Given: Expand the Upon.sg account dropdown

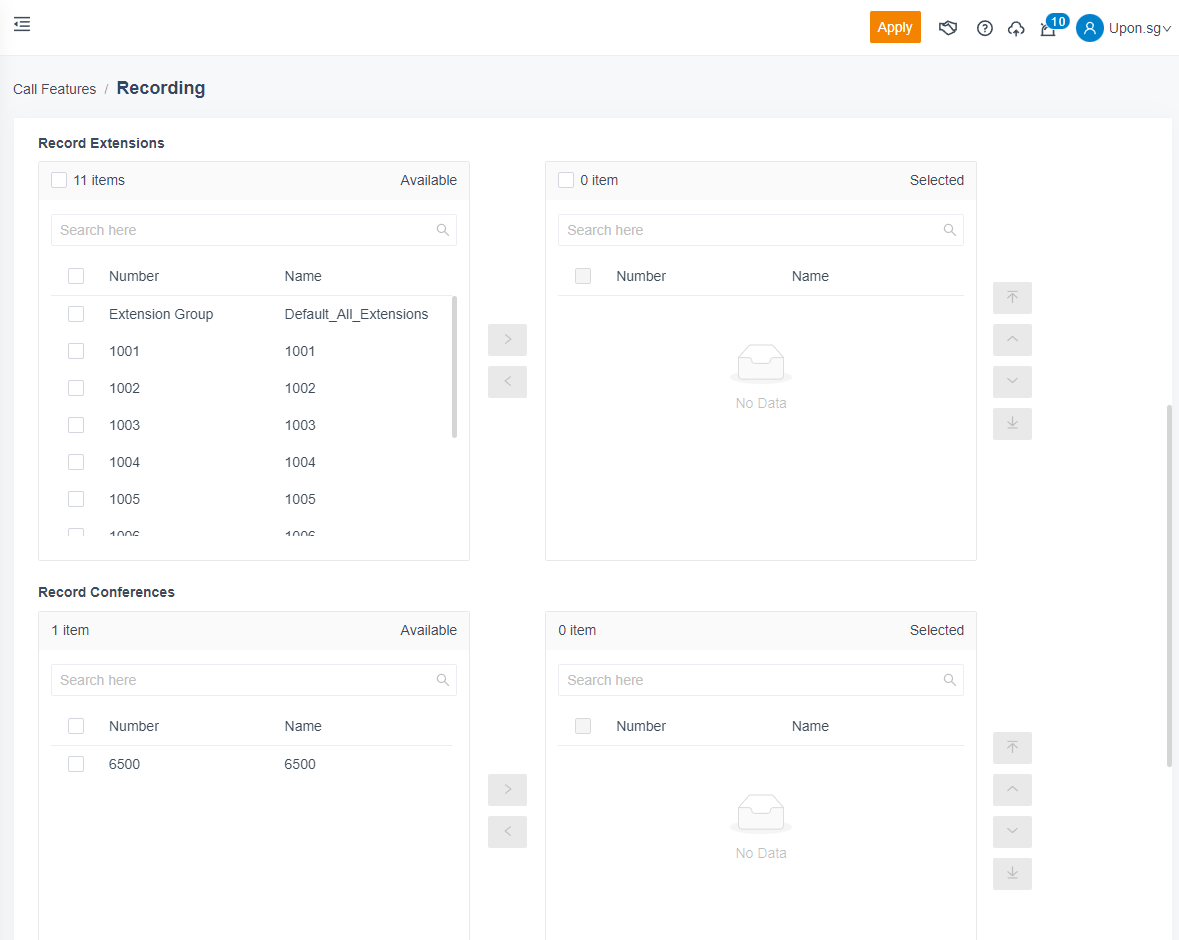Looking at the screenshot, I should coord(1140,28).
